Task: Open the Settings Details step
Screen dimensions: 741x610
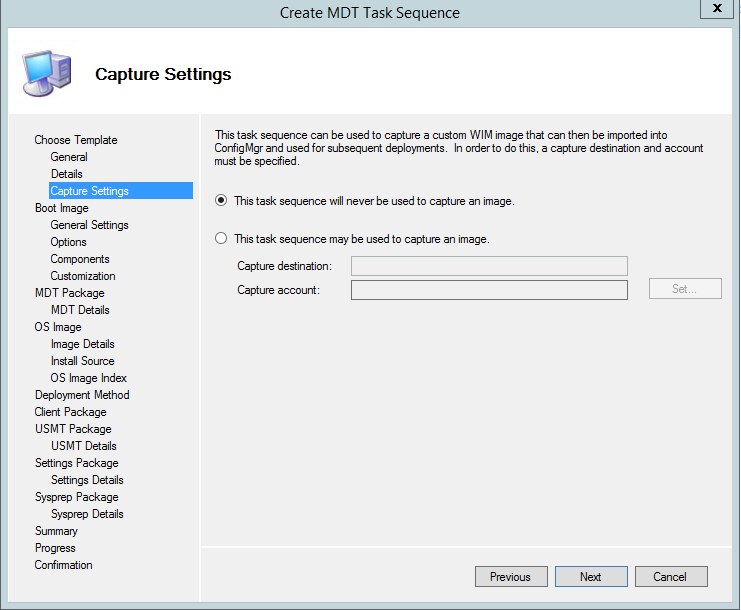Action: (87, 480)
